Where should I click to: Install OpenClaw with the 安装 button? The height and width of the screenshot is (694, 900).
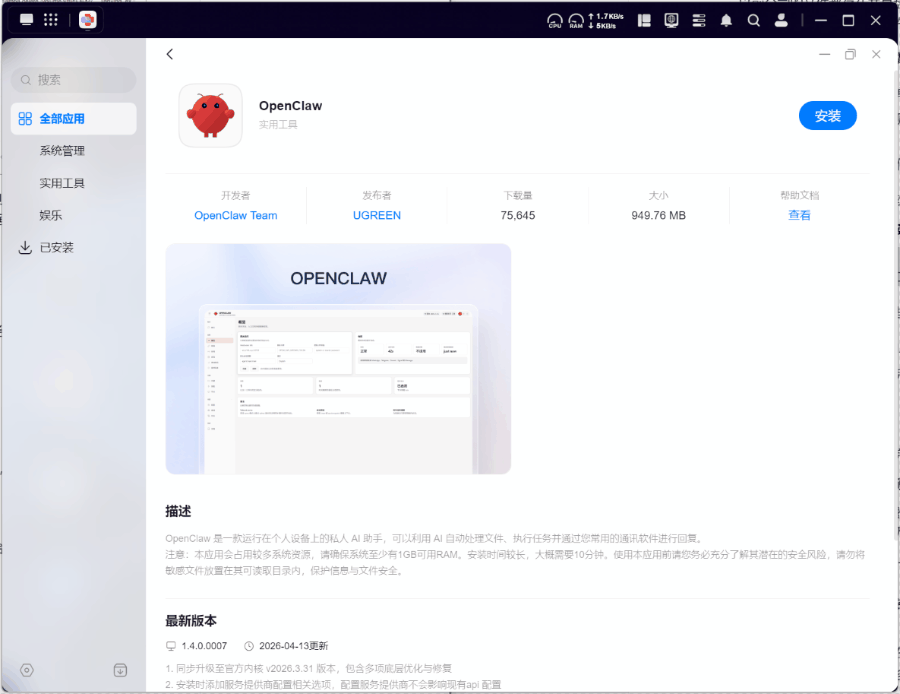[827, 116]
